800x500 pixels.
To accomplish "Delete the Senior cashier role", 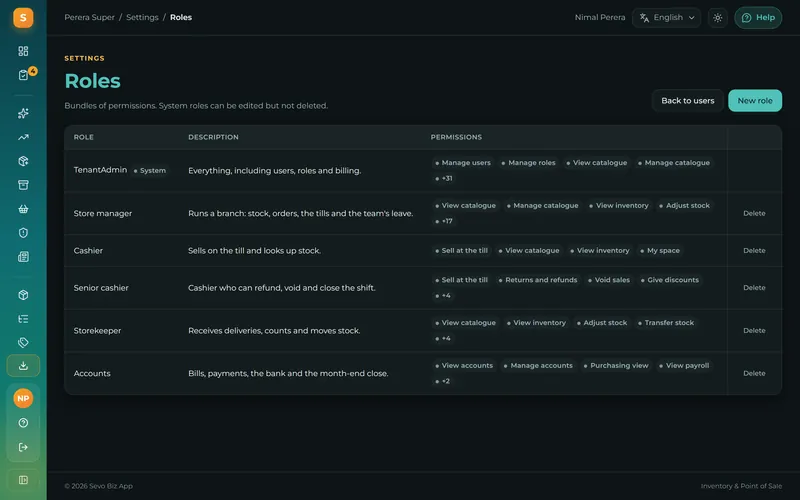I will point(754,288).
